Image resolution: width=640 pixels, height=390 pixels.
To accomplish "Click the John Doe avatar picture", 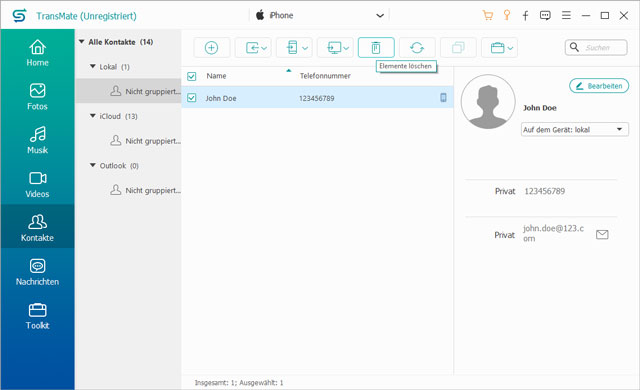I will pyautogui.click(x=488, y=102).
